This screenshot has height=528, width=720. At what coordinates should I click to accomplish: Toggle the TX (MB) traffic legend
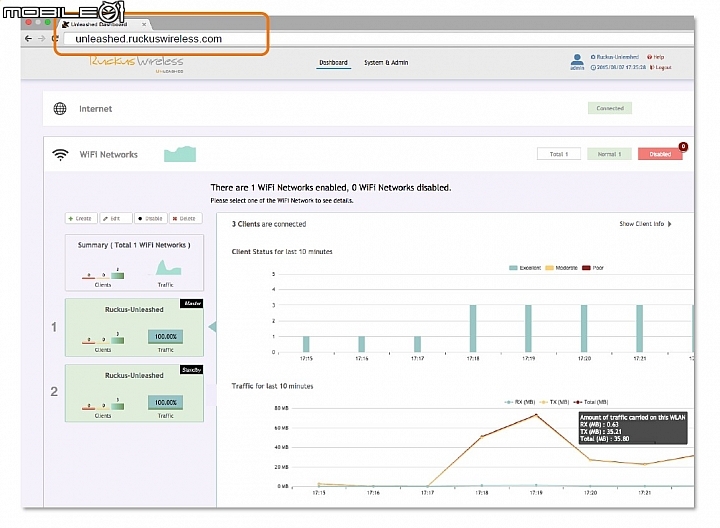pyautogui.click(x=554, y=402)
